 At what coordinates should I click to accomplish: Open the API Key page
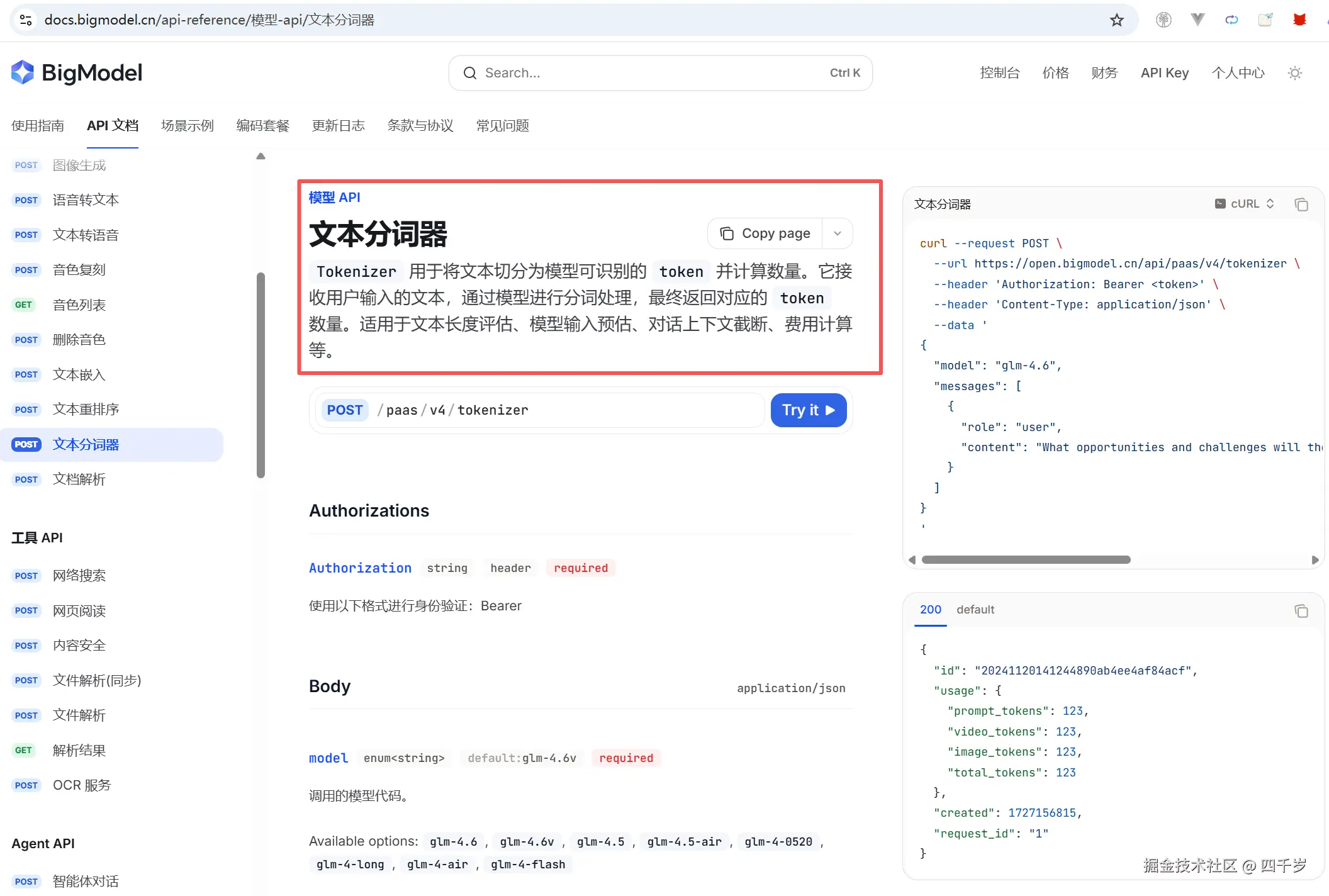(1164, 72)
